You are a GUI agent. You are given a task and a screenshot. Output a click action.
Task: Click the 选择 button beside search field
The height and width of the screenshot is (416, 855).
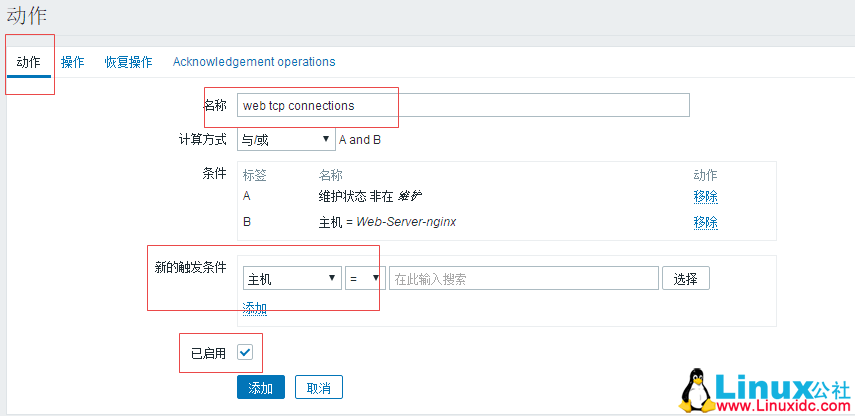coord(685,279)
